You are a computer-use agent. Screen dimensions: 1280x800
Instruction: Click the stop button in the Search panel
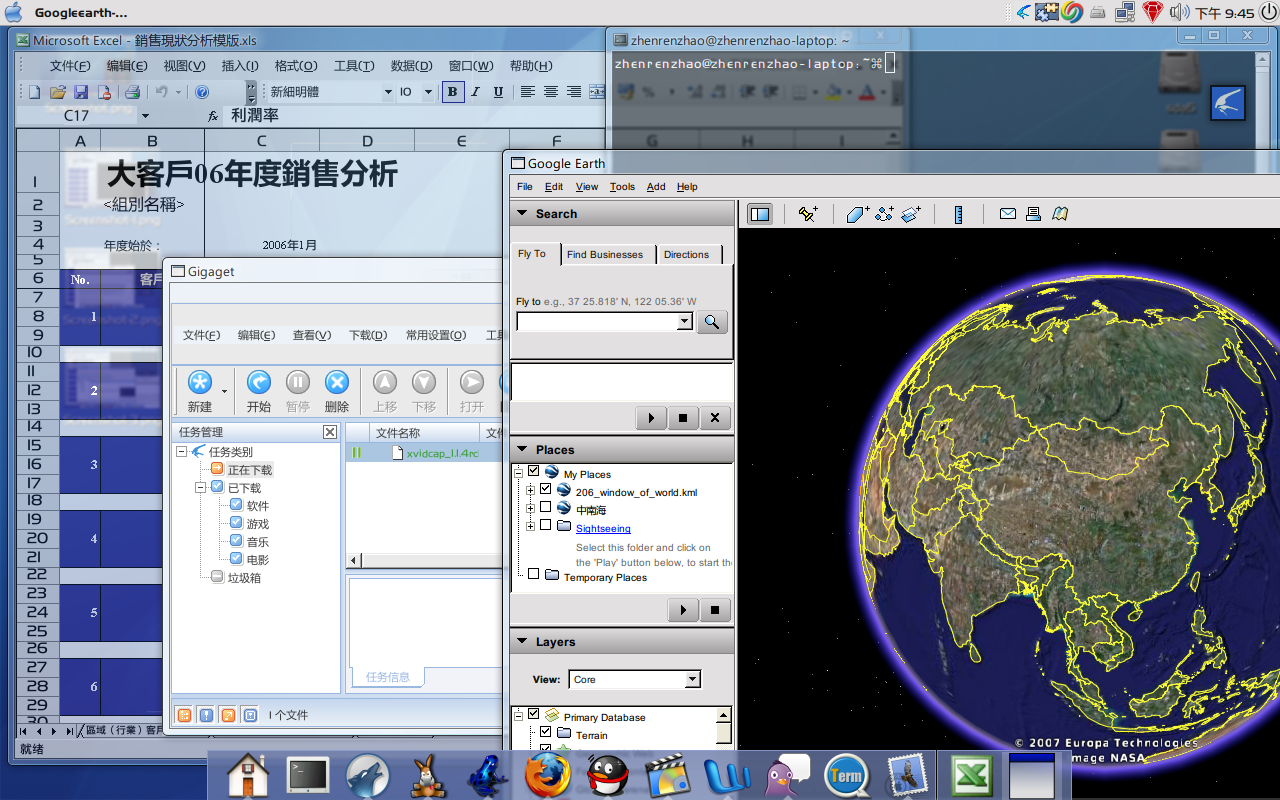(x=683, y=418)
